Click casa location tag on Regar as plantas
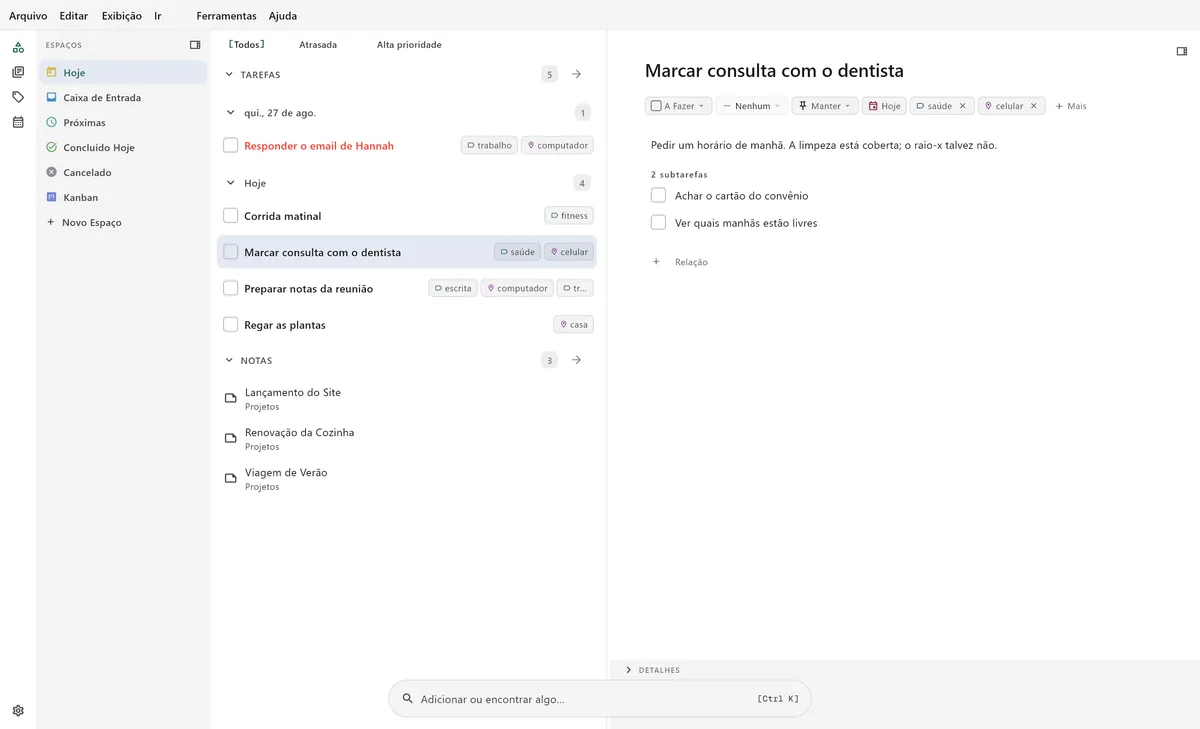This screenshot has height=729, width=1200. (573, 325)
